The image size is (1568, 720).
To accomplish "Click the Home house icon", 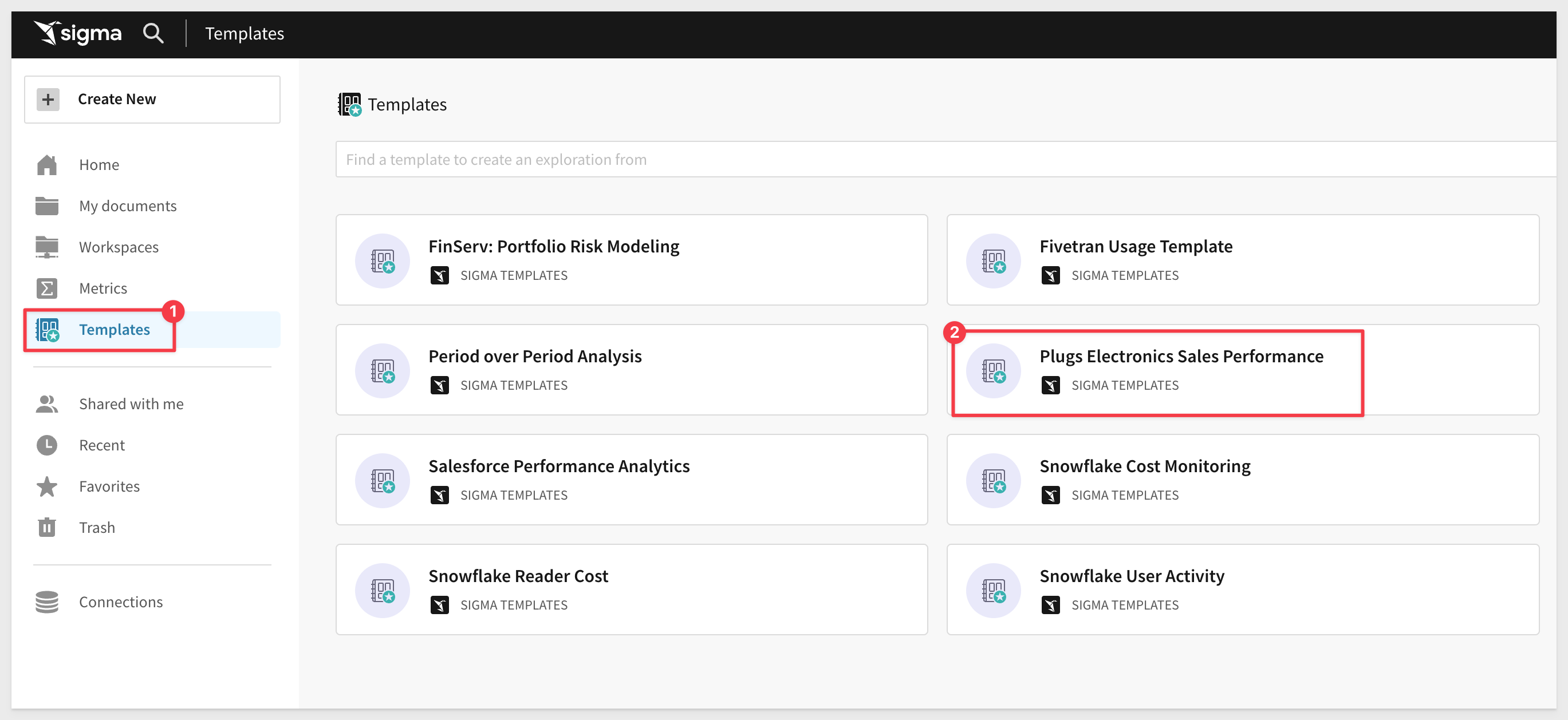I will point(47,165).
